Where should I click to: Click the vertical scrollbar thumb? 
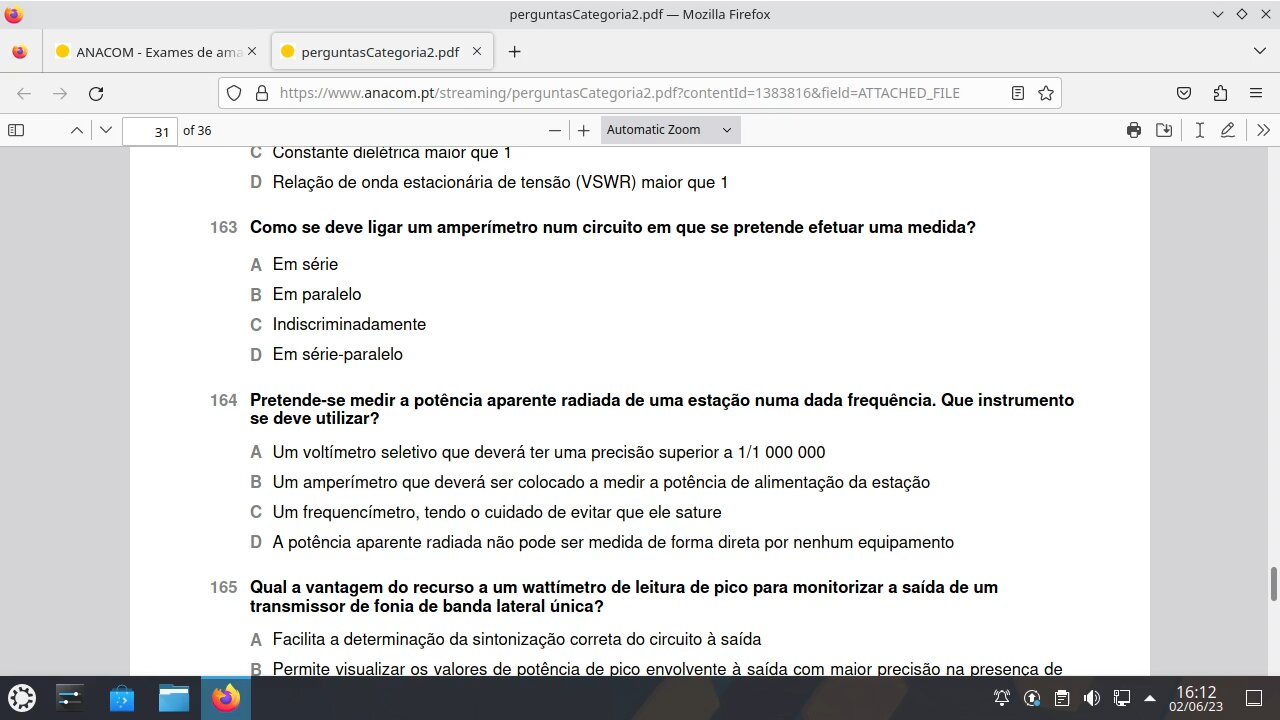click(1274, 584)
